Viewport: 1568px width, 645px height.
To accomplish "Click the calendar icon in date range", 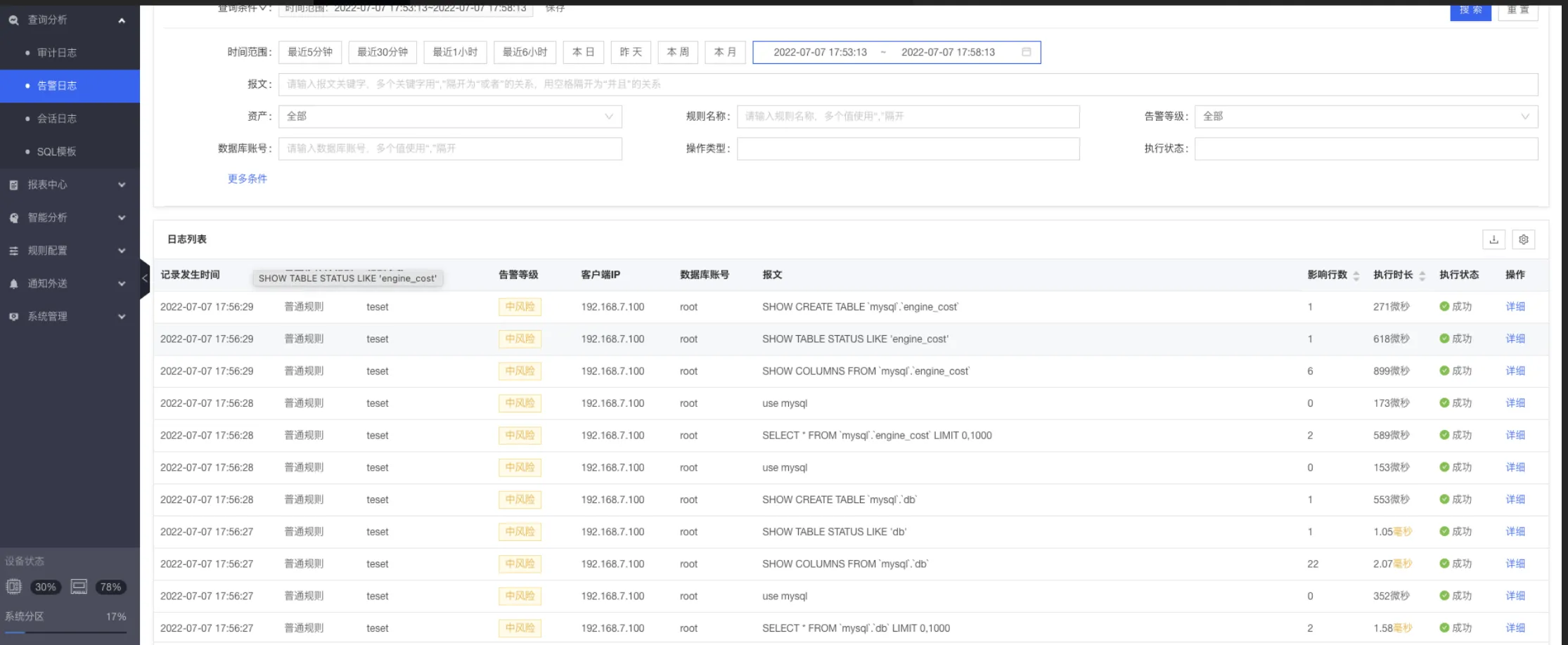I will coord(1026,52).
